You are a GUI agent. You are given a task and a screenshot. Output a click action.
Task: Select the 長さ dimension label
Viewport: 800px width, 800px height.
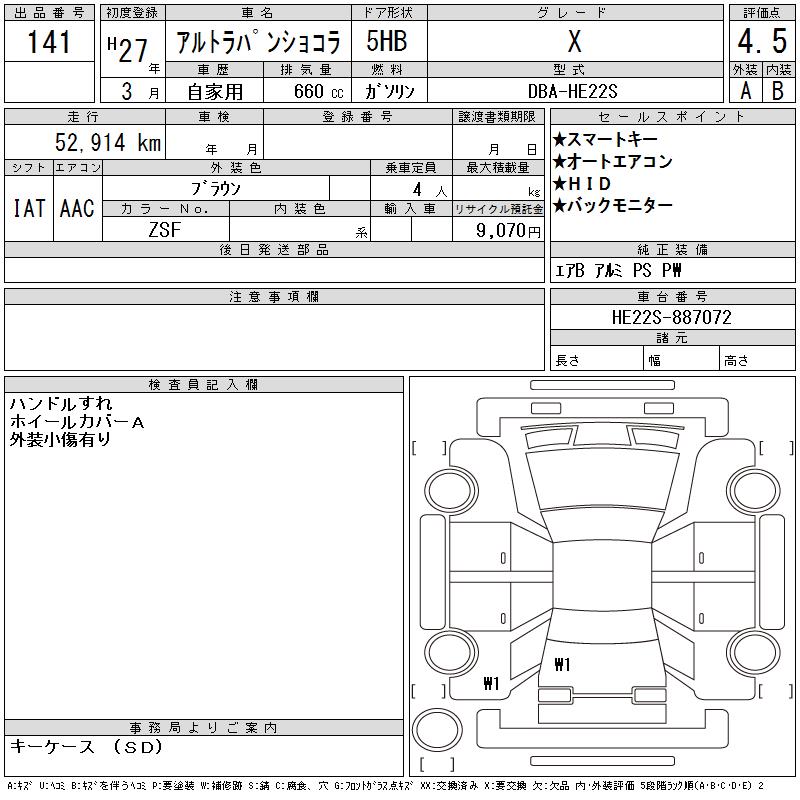(x=567, y=361)
